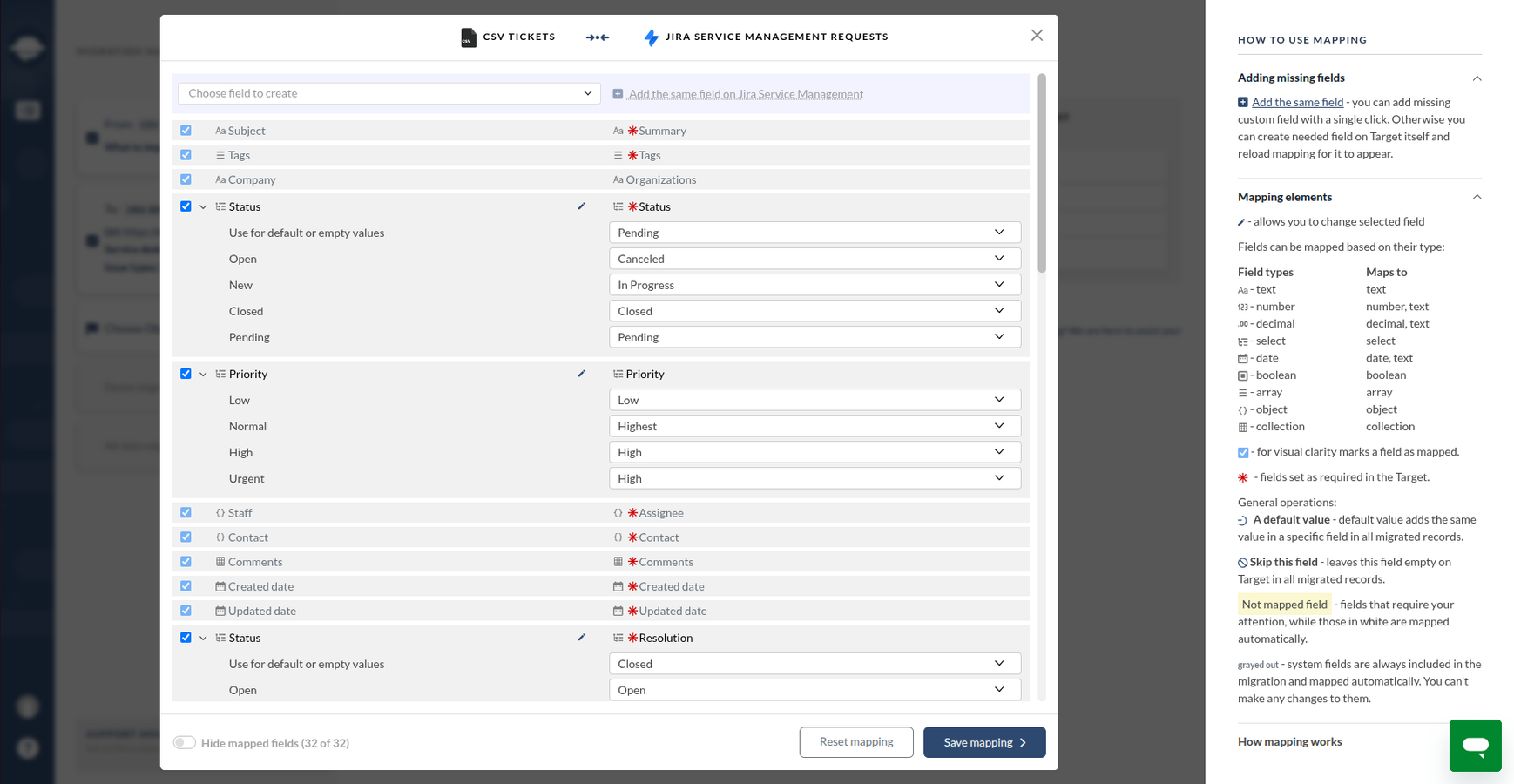Click the calendar icon next to Created date source
The height and width of the screenshot is (784, 1514).
(220, 586)
